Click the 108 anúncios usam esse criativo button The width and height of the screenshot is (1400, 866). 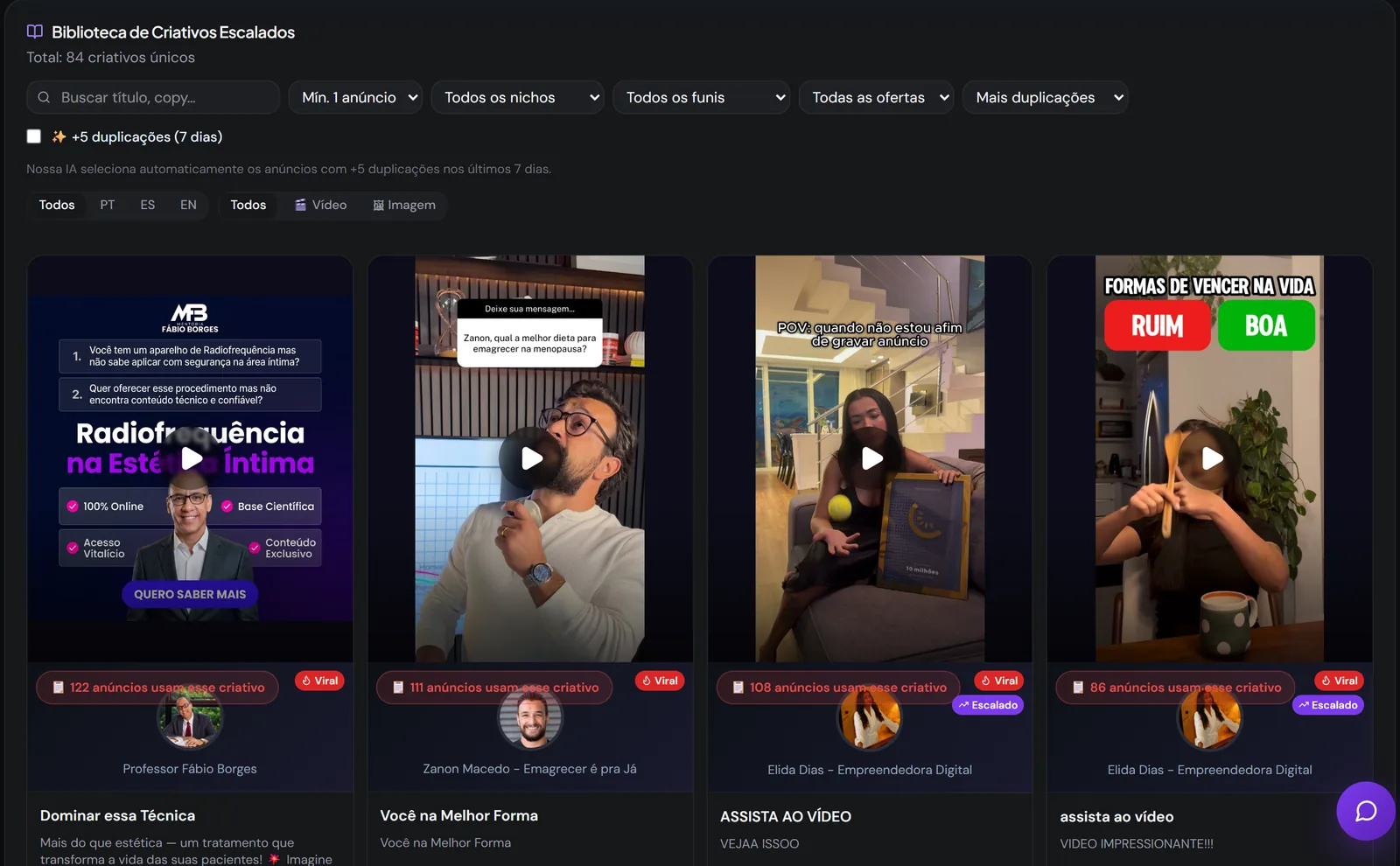click(x=838, y=688)
